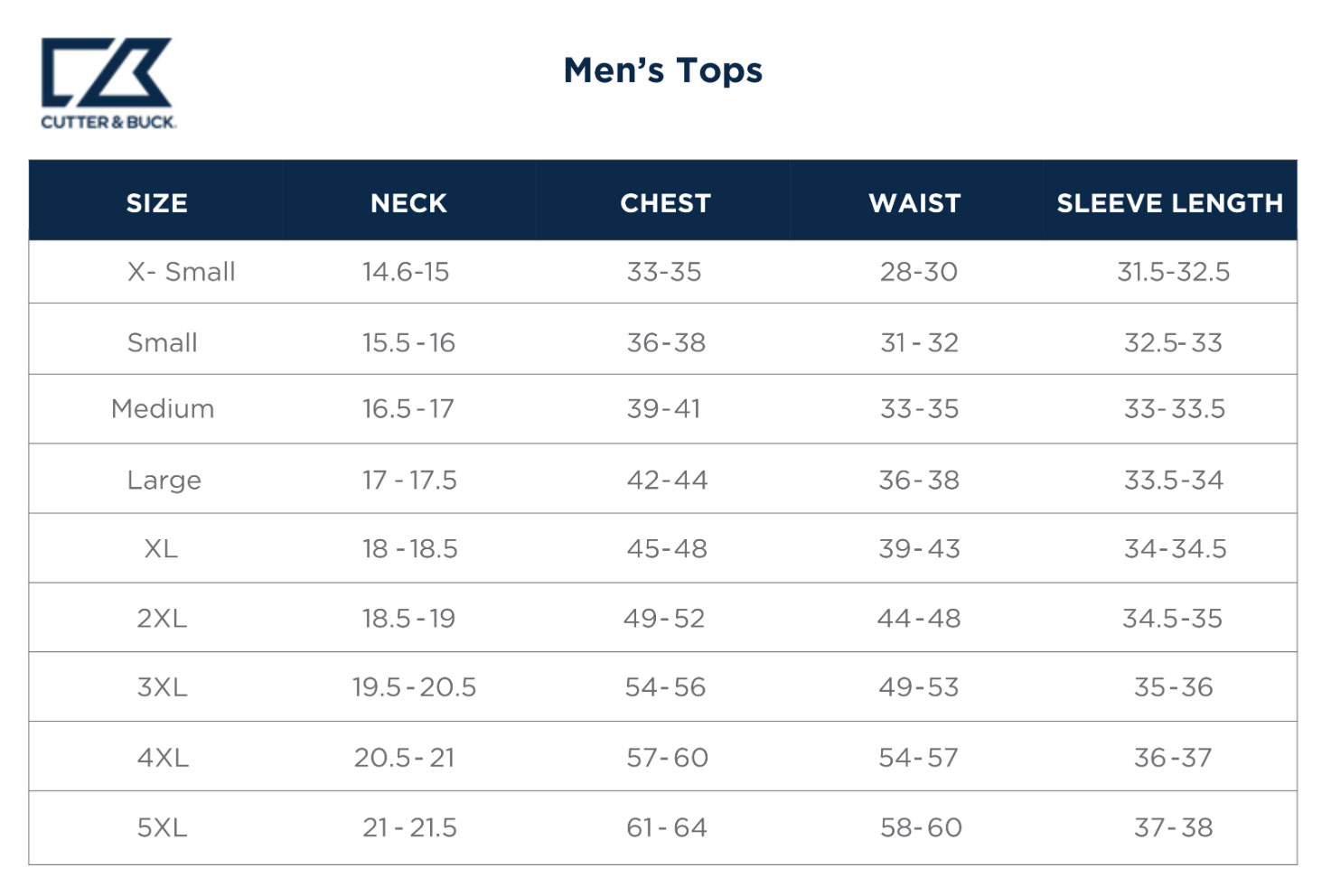Screen dimensions: 1331x896
Task: Select the Large chest value 42-44
Action: [x=667, y=481]
